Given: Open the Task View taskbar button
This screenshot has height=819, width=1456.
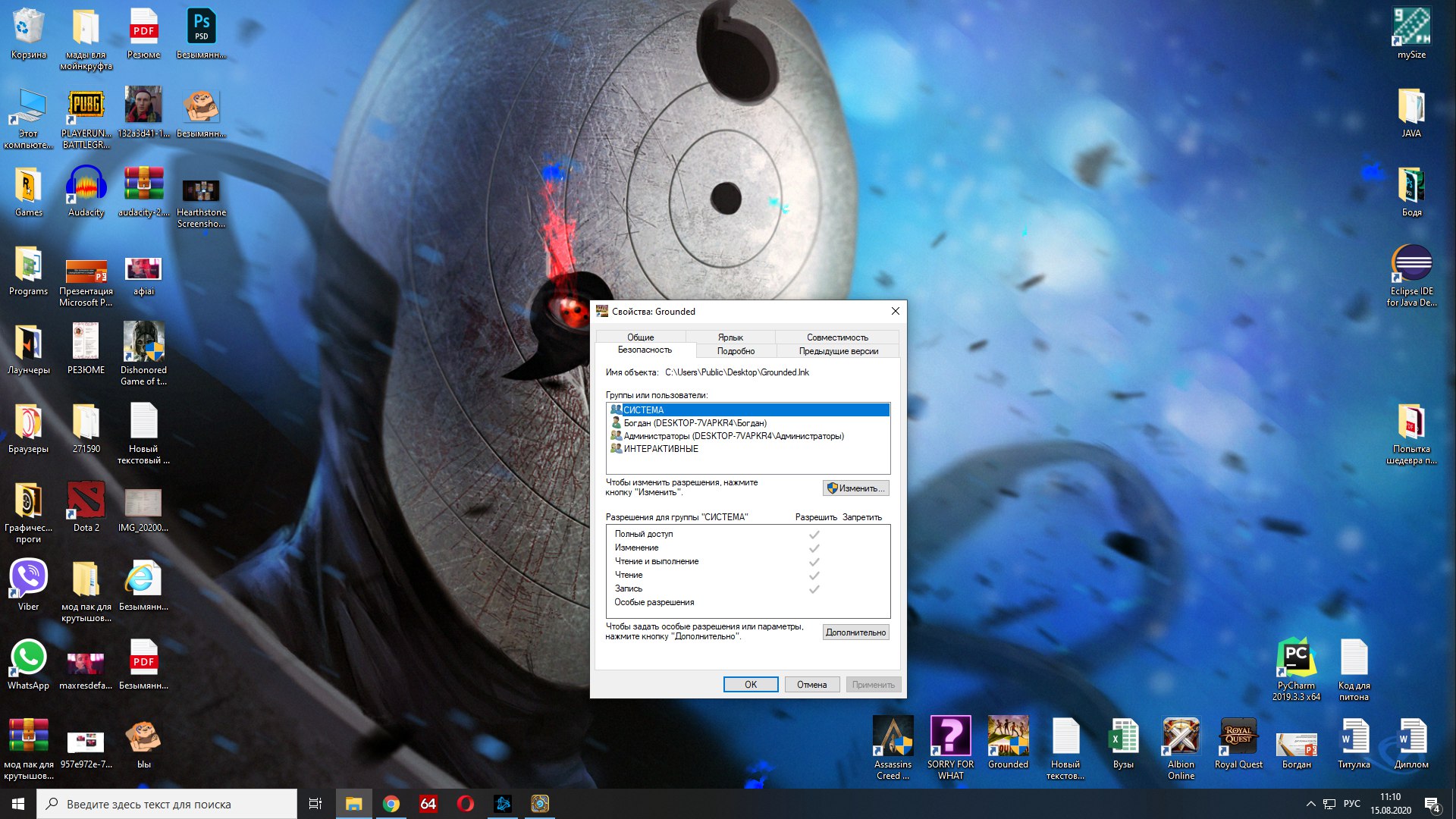Looking at the screenshot, I should pyautogui.click(x=315, y=804).
